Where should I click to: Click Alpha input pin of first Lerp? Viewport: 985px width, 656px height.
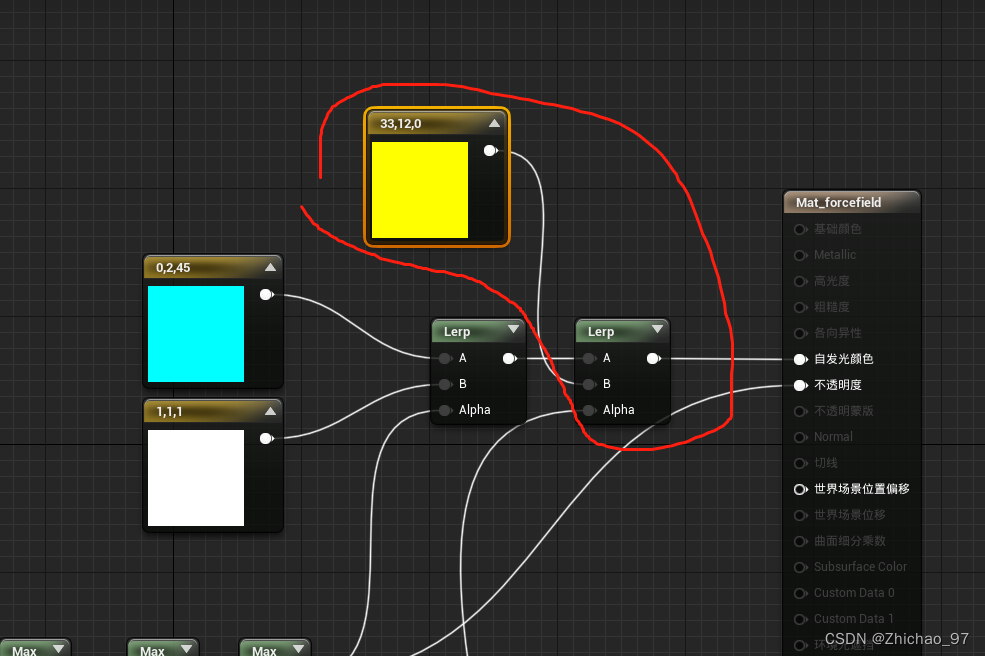tap(445, 410)
